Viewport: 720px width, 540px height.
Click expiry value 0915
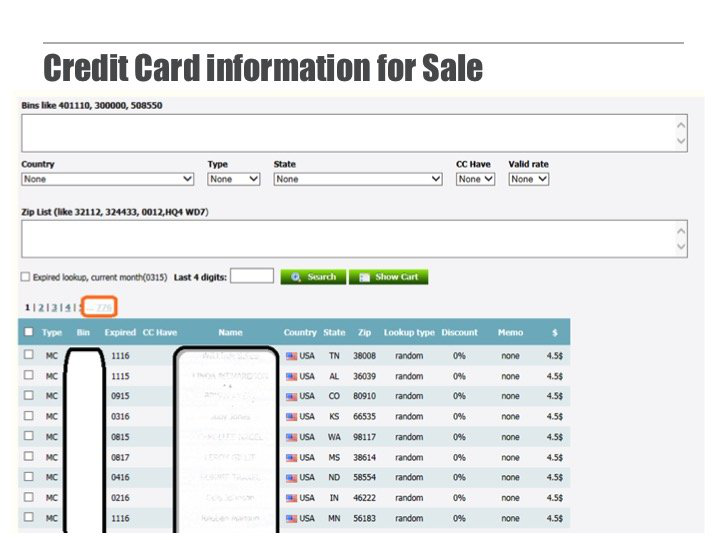[120, 396]
